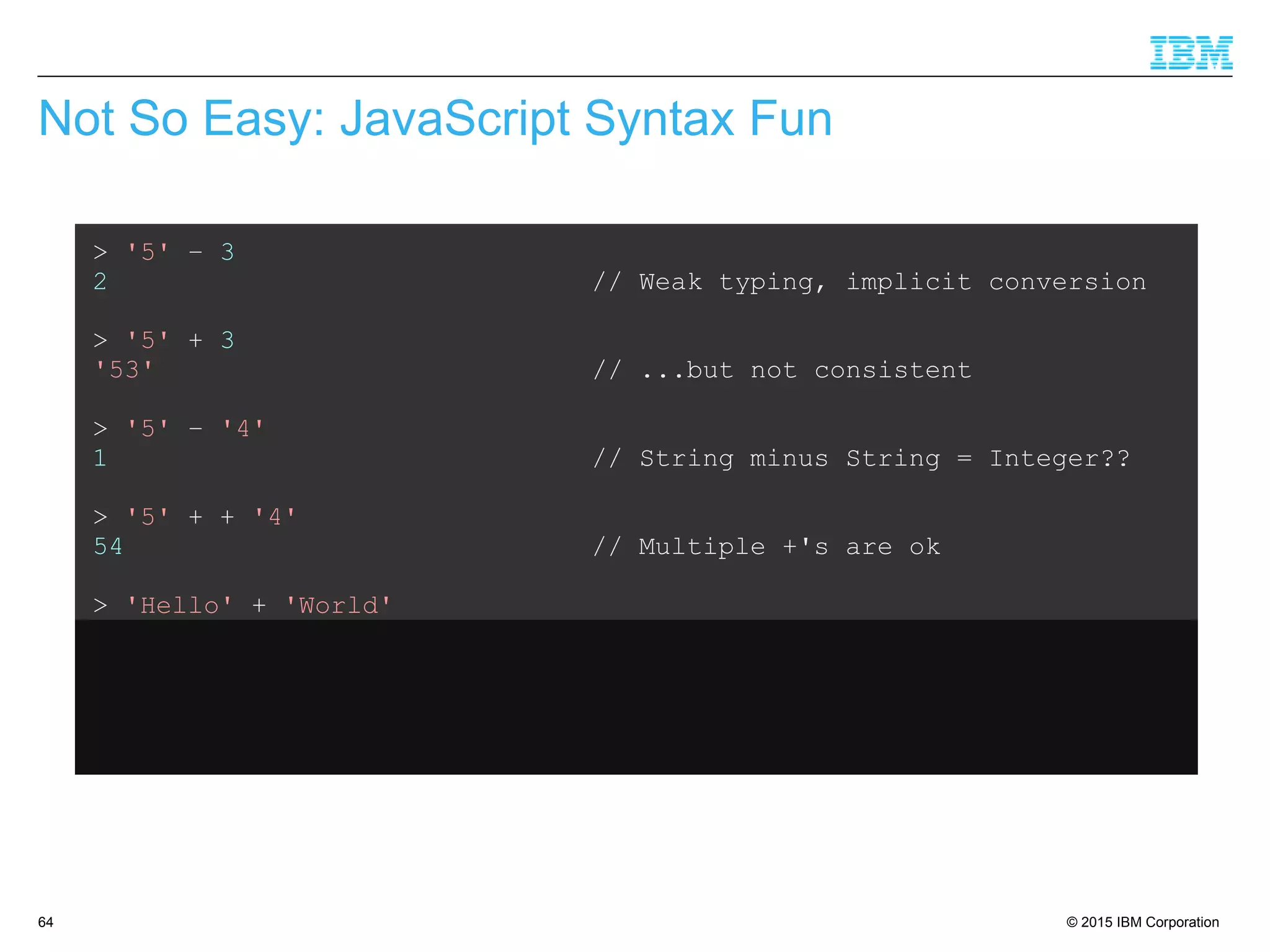
Task: Click the slide number 64
Action: (x=46, y=922)
